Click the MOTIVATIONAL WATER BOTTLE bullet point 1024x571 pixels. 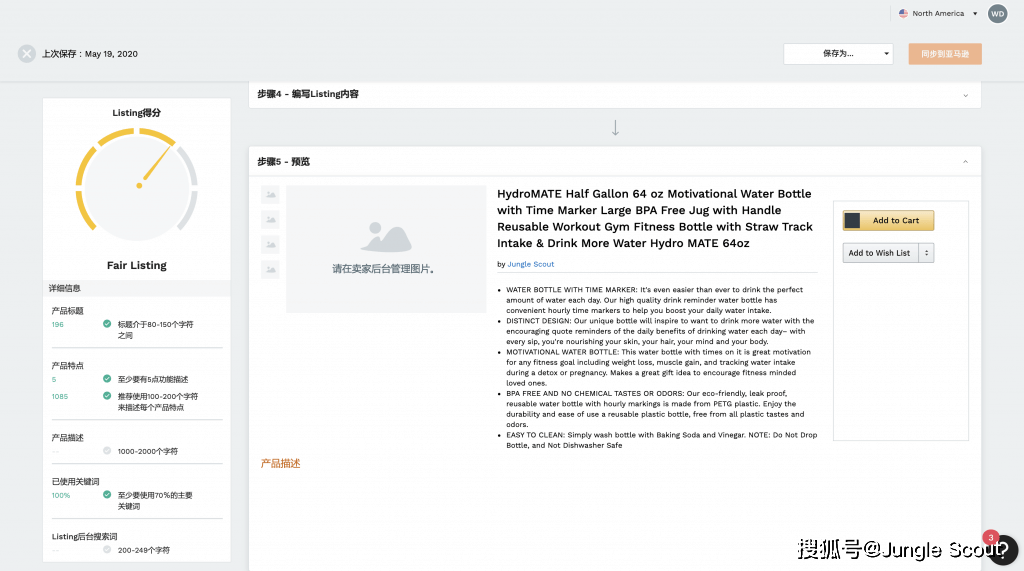tap(658, 367)
